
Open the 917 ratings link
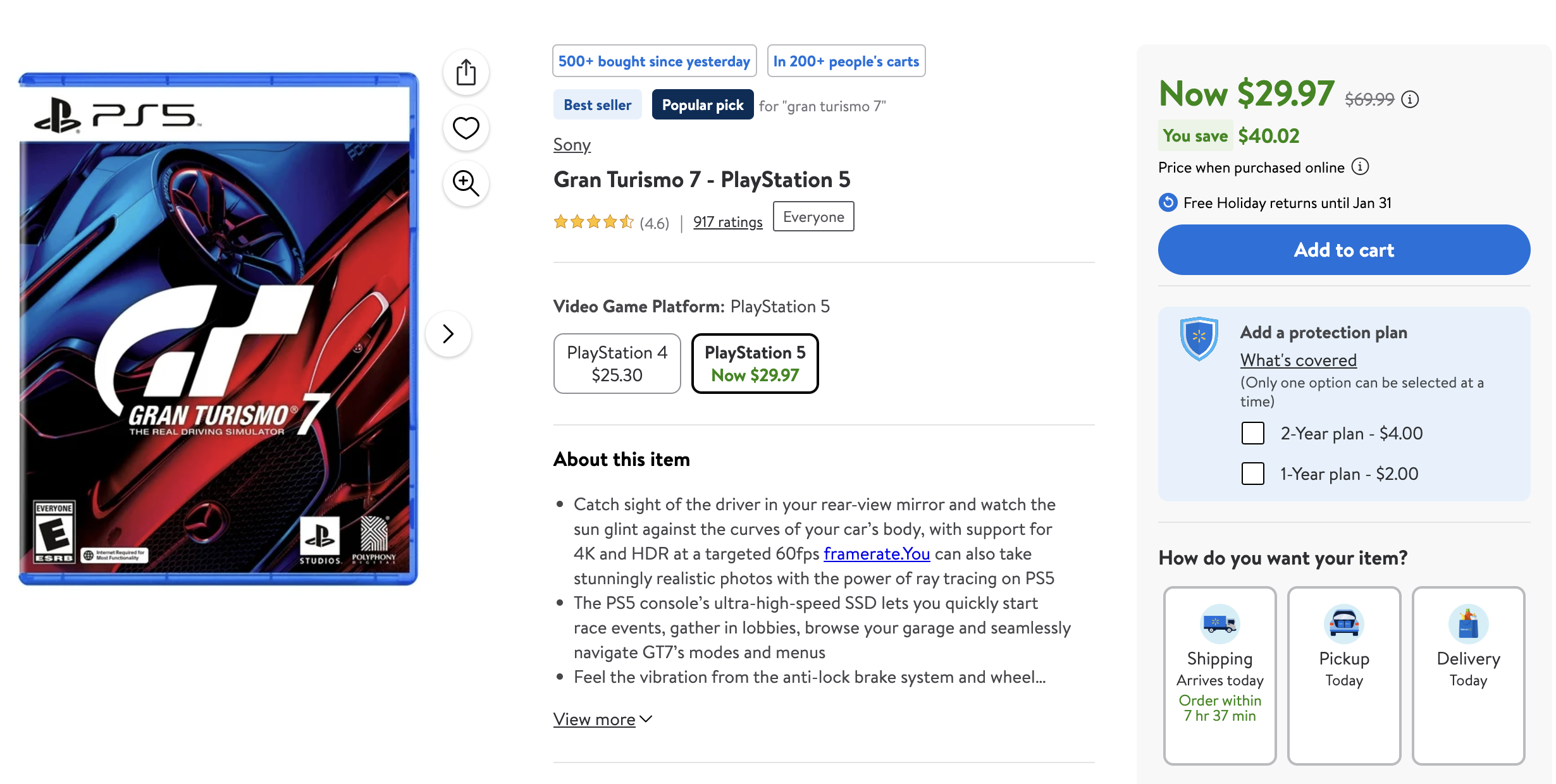[727, 222]
